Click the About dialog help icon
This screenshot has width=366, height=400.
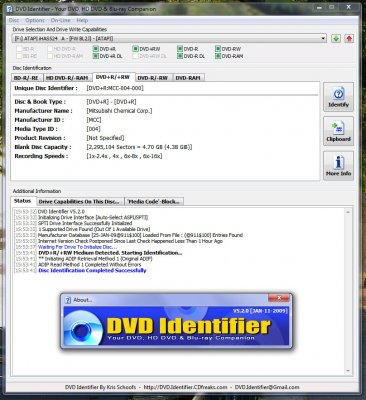(68, 300)
